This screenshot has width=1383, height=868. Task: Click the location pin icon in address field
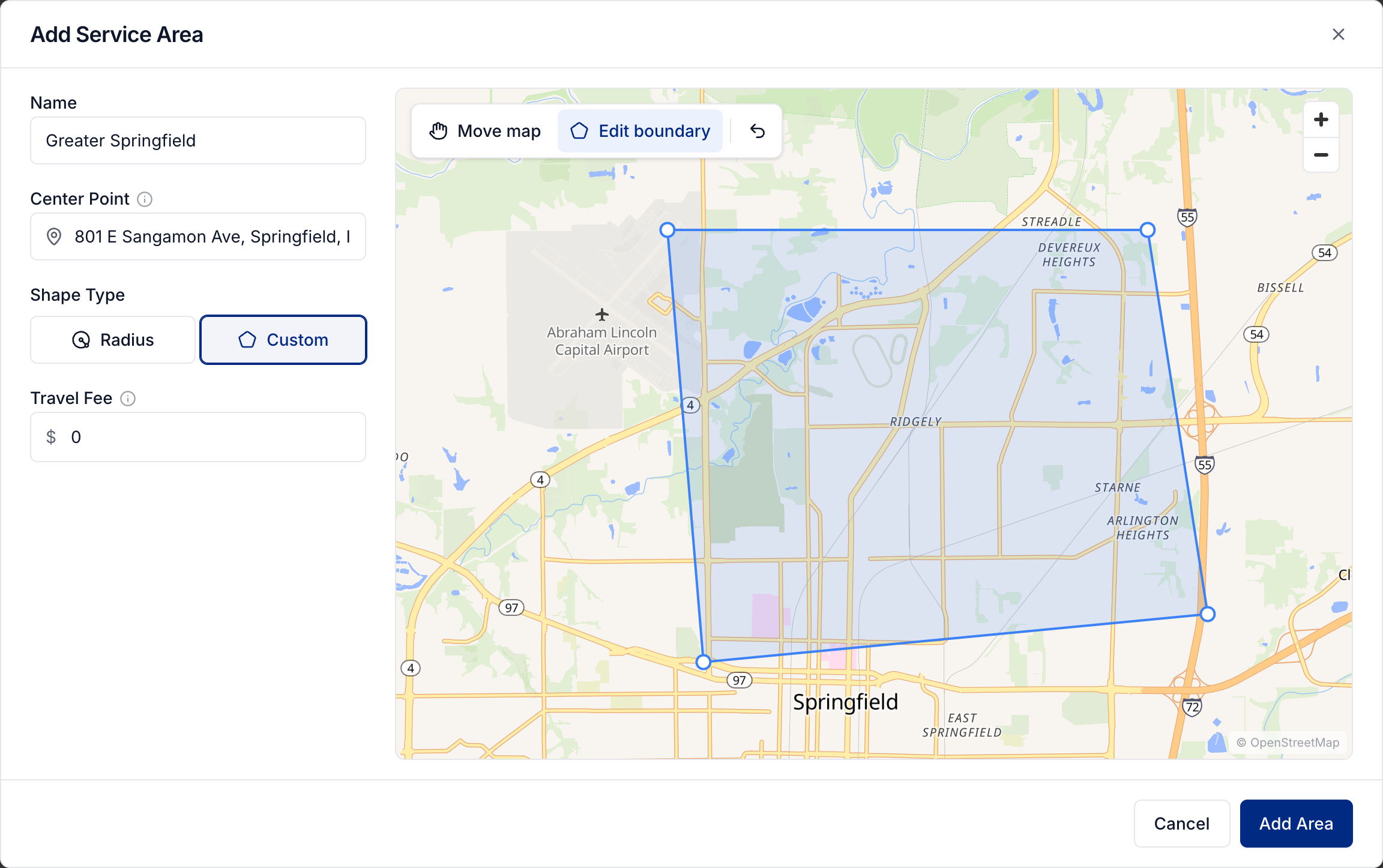point(54,237)
